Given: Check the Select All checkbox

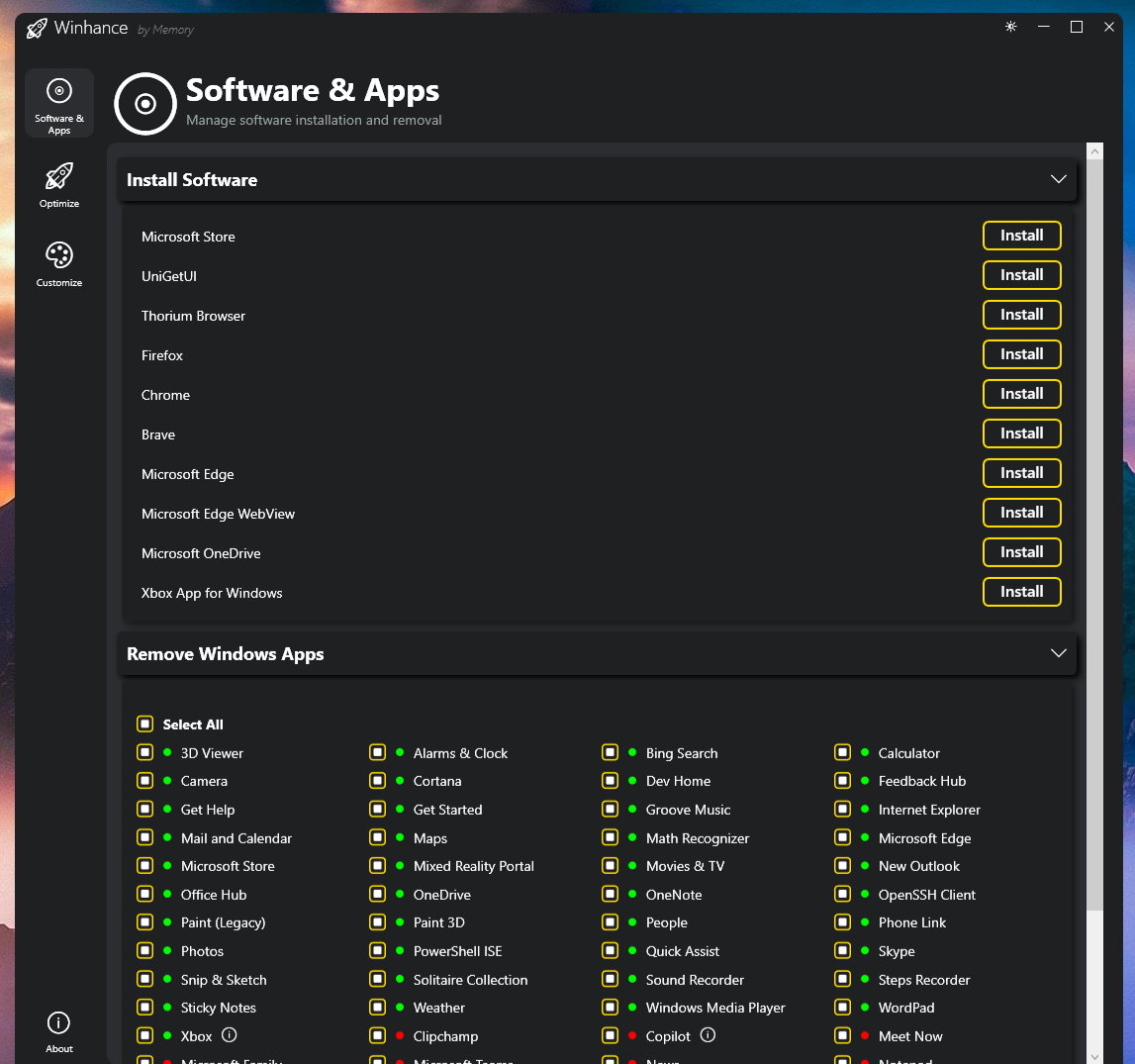Looking at the screenshot, I should tap(145, 725).
